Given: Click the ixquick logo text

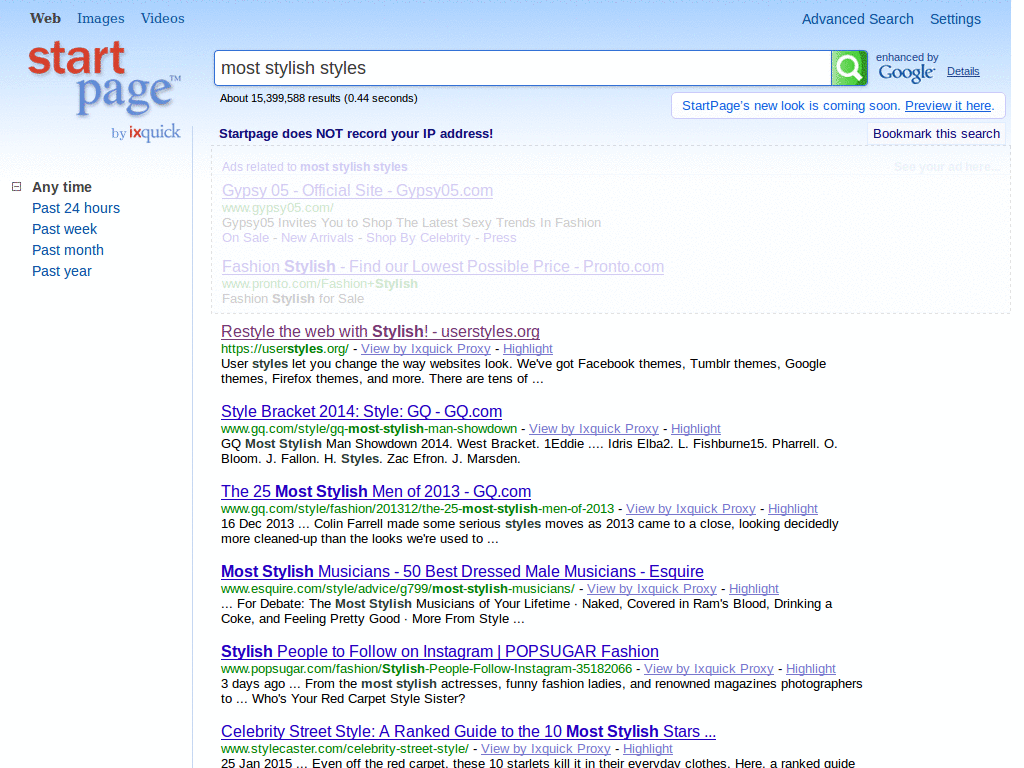Looking at the screenshot, I should pyautogui.click(x=154, y=133).
